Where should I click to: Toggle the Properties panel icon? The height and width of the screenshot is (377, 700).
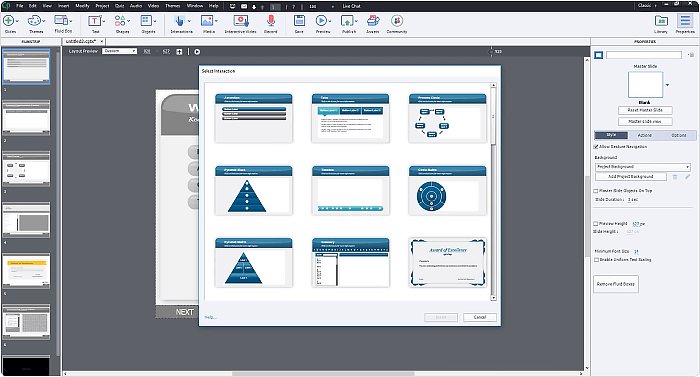pyautogui.click(x=685, y=21)
